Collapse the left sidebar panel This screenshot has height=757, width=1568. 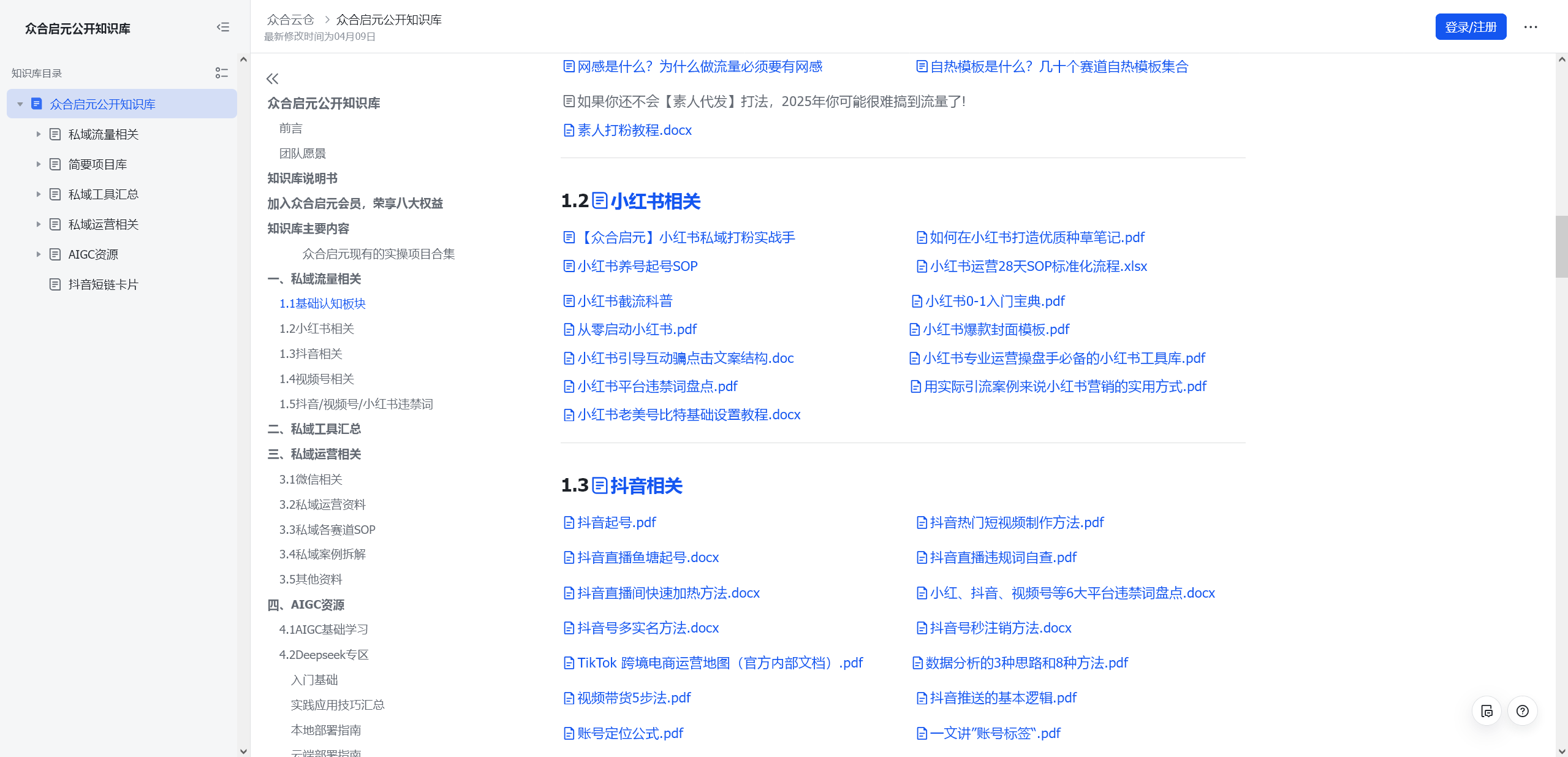pyautogui.click(x=223, y=28)
